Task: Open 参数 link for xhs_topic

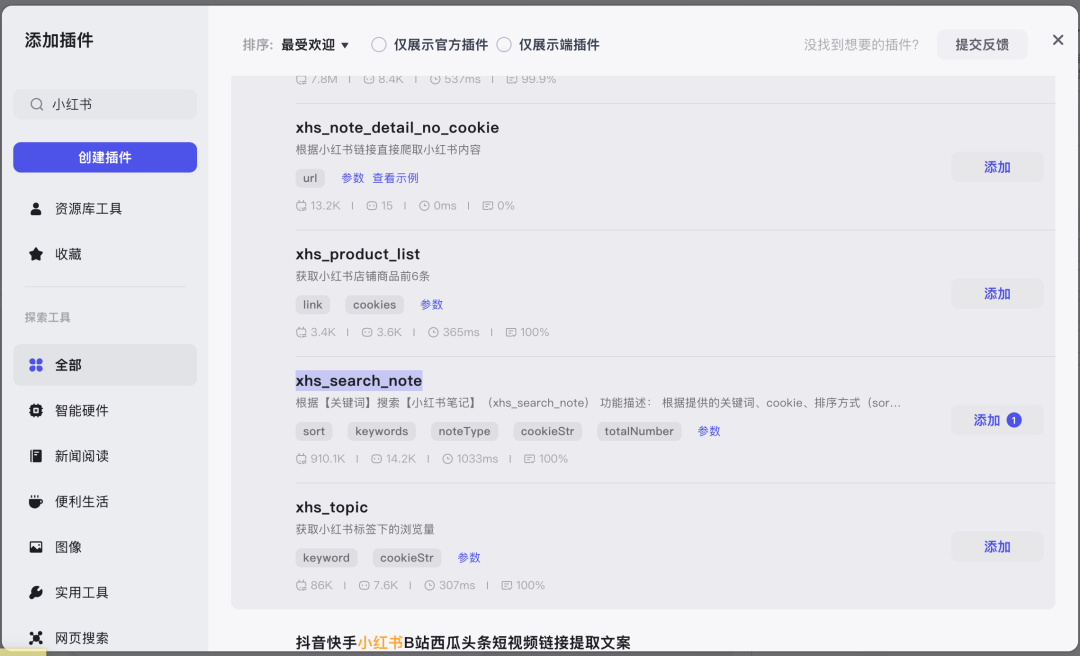Action: (x=469, y=558)
